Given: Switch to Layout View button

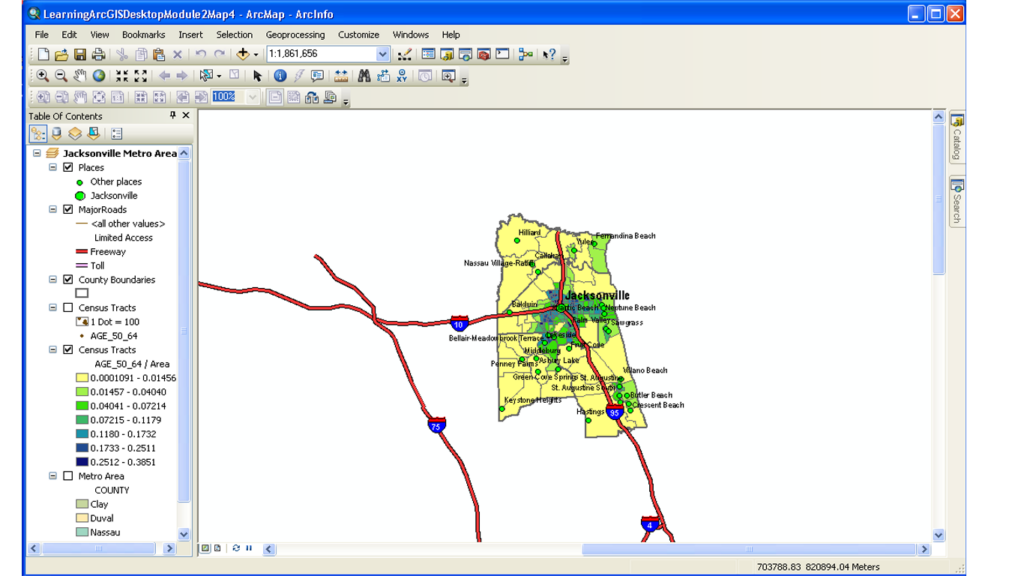Looking at the screenshot, I should pyautogui.click(x=217, y=549).
